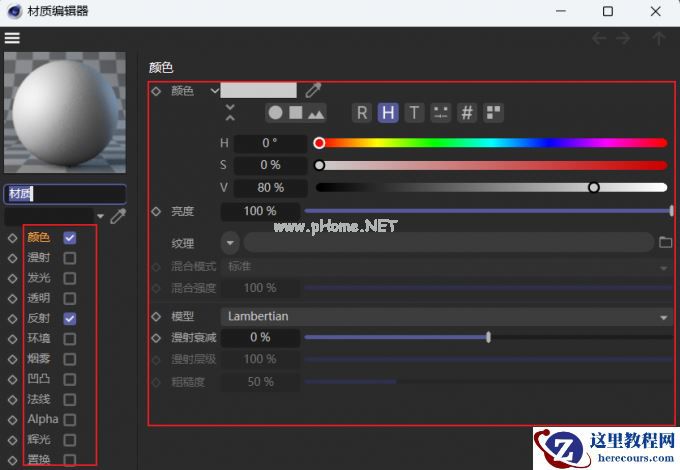Image resolution: width=680 pixels, height=470 pixels.
Task: Open the color mixer icon
Action: pyautogui.click(x=441, y=113)
